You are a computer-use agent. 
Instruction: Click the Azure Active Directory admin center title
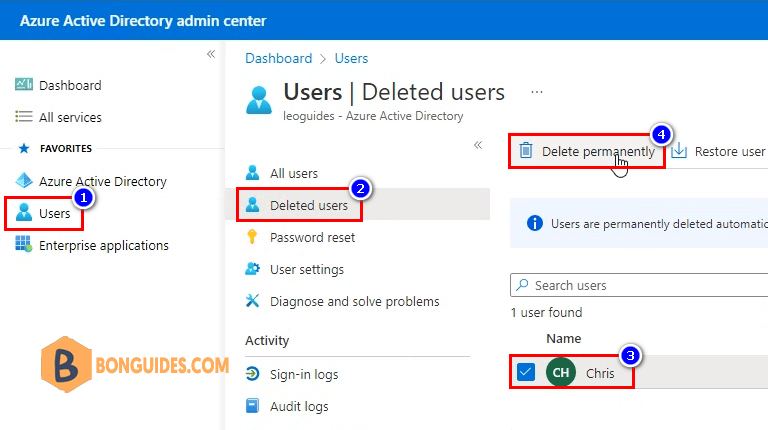pos(143,21)
